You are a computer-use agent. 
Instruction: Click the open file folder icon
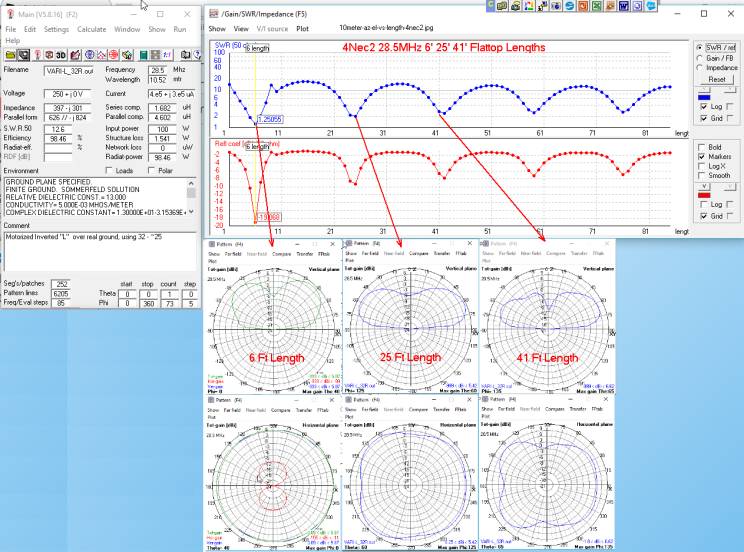10,54
